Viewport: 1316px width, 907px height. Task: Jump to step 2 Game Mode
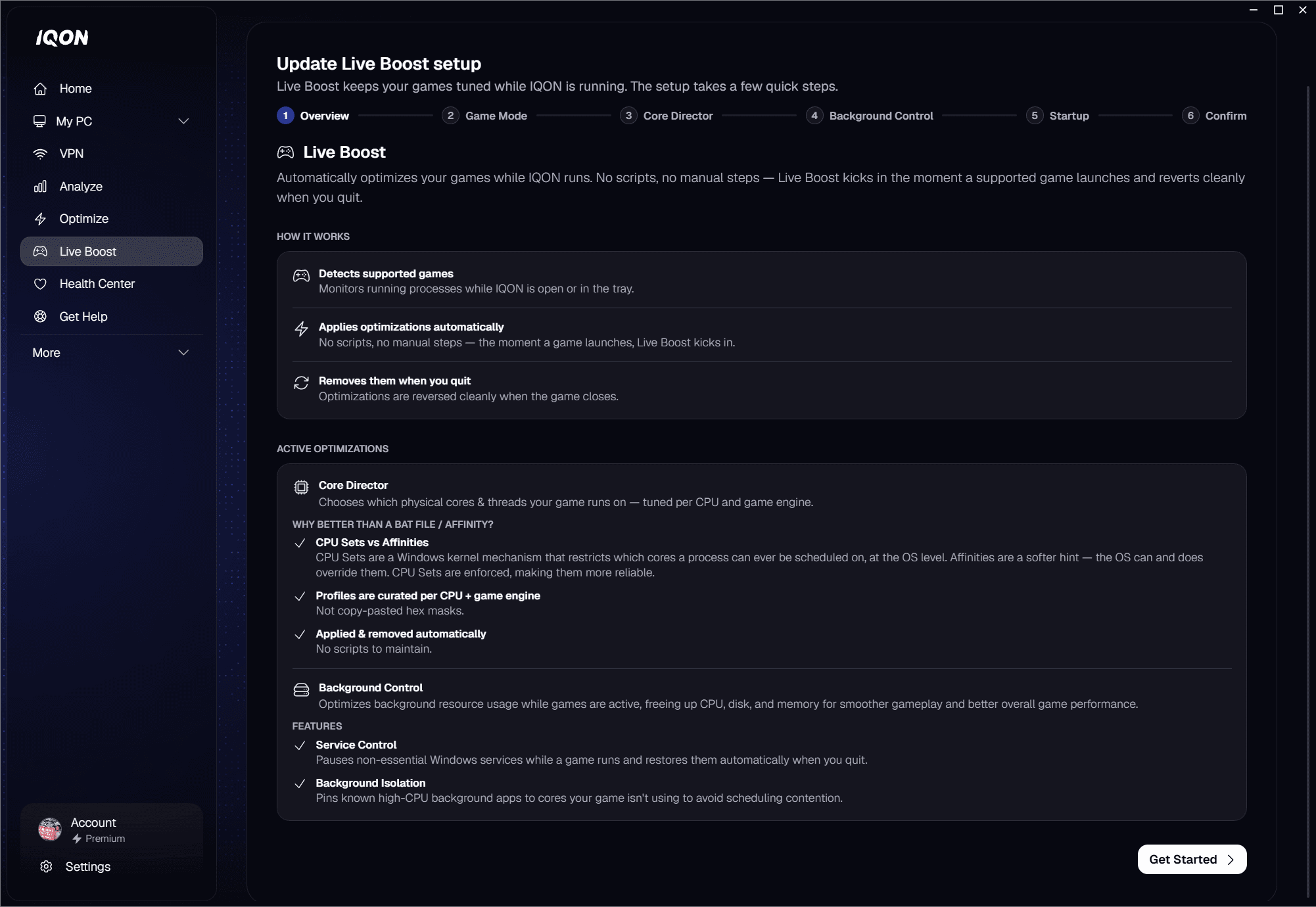pos(484,116)
